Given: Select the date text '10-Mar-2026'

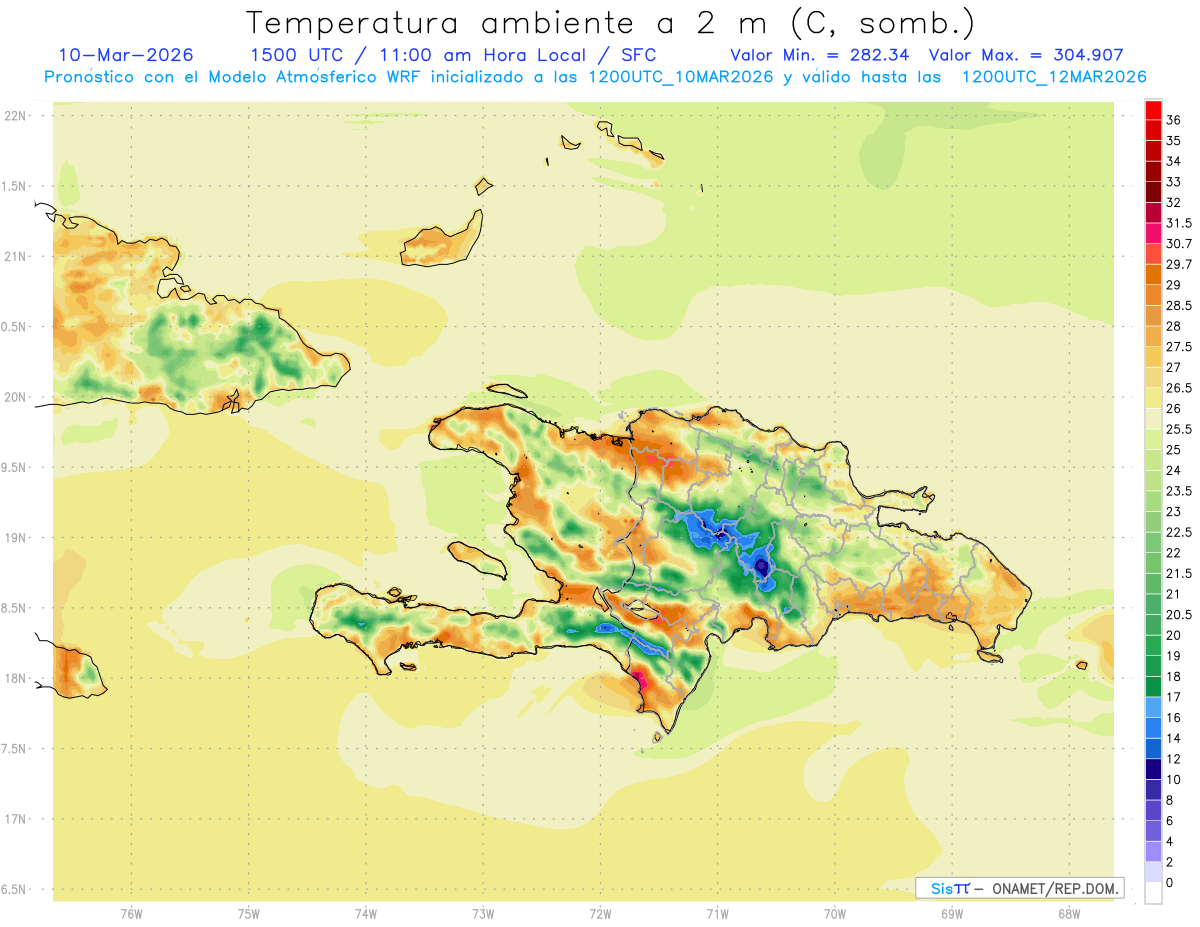Looking at the screenshot, I should pos(126,55).
